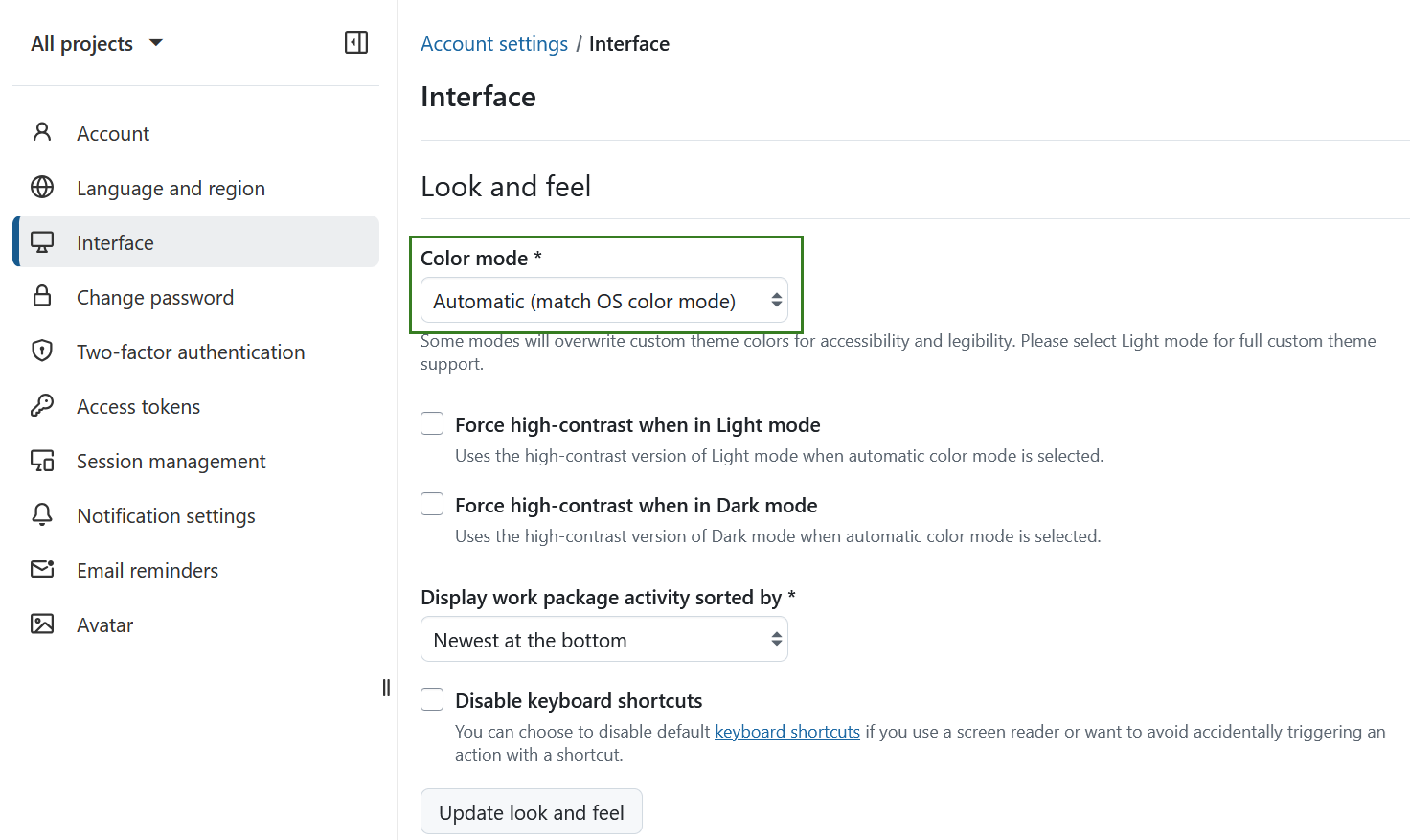Go to Account settings breadcrumb
The width and height of the screenshot is (1410, 840).
point(494,44)
